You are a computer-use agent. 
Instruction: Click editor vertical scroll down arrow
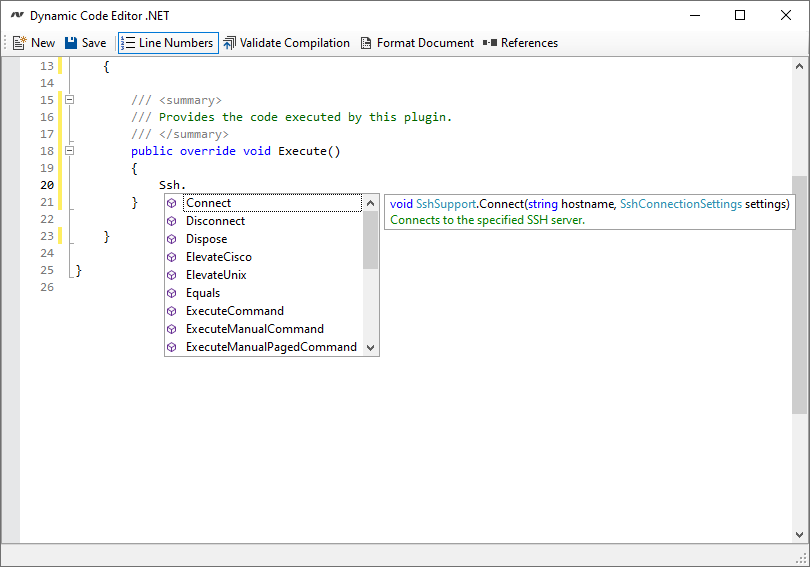799,535
